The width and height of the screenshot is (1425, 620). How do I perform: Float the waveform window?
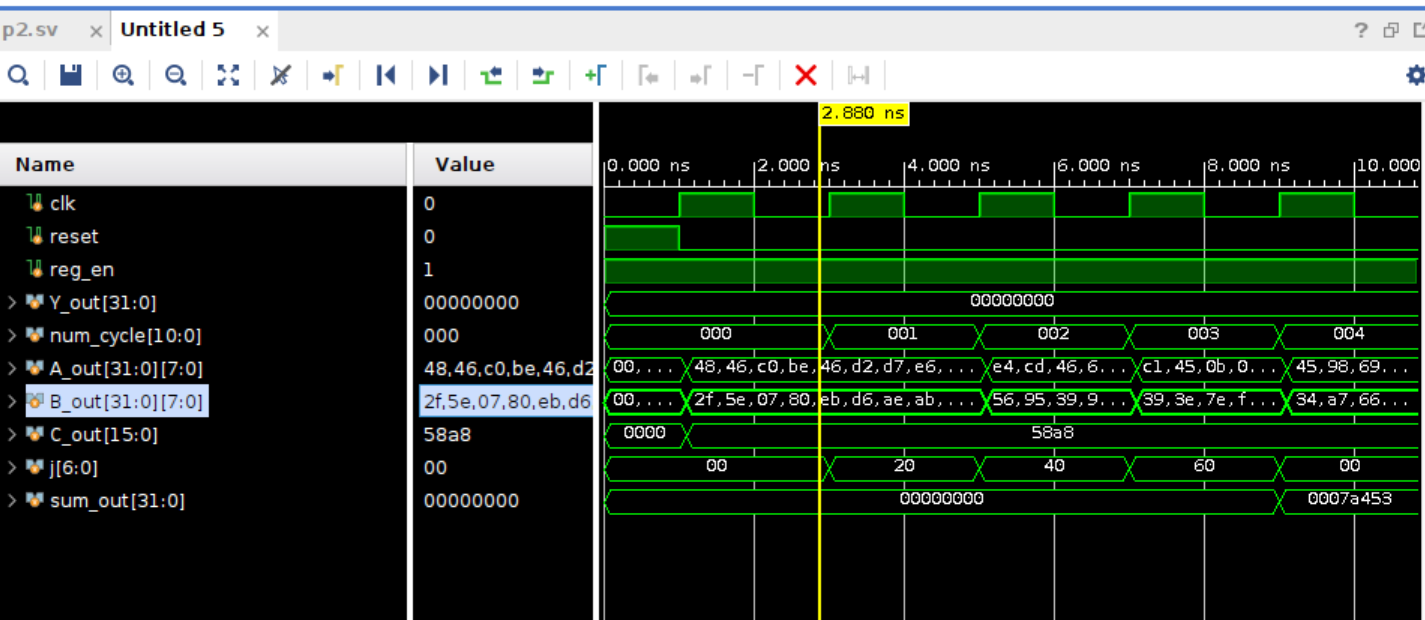1390,31
